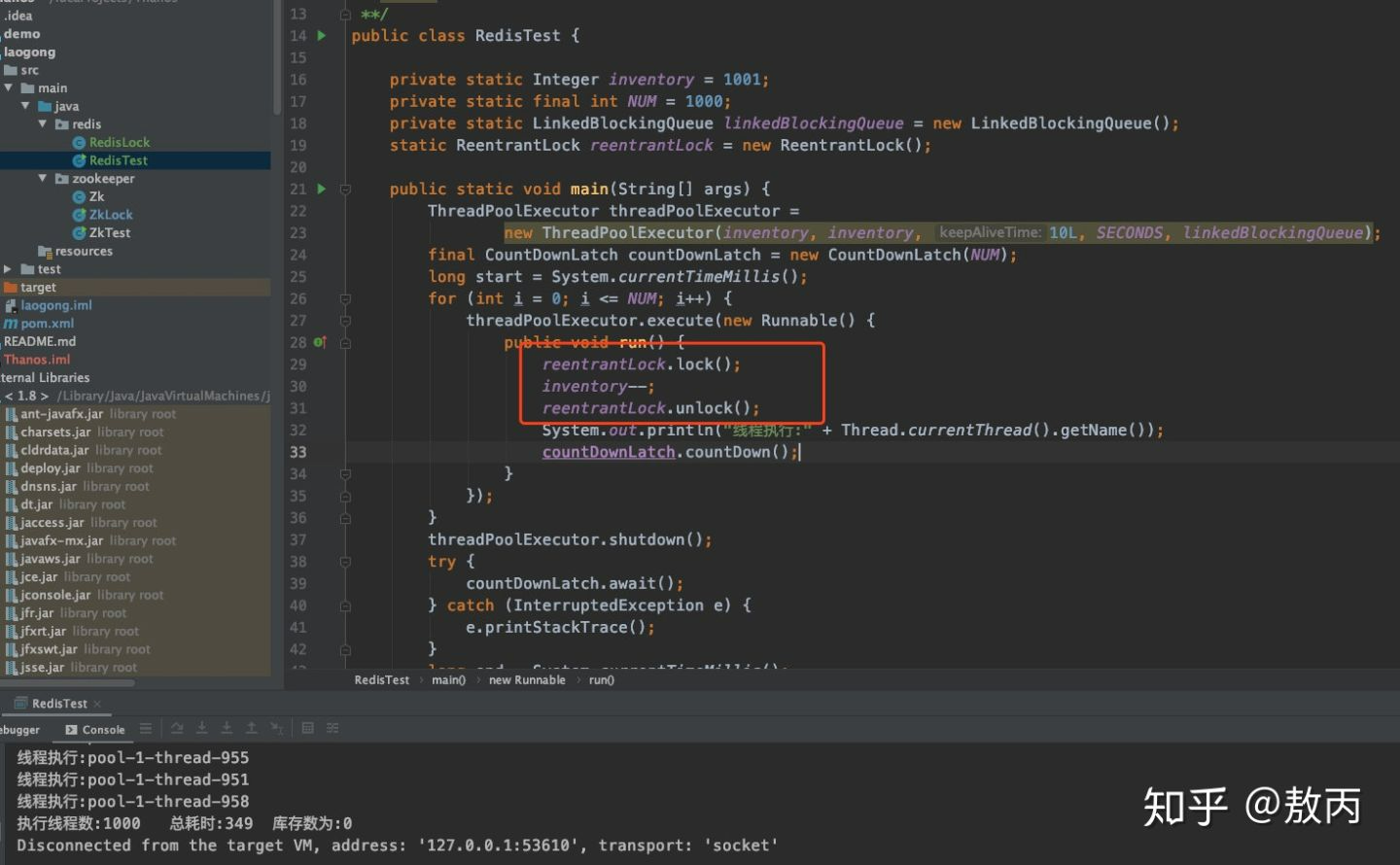Click the ZkLock class icon in tree
Image resolution: width=1400 pixels, height=865 pixels.
(x=79, y=215)
